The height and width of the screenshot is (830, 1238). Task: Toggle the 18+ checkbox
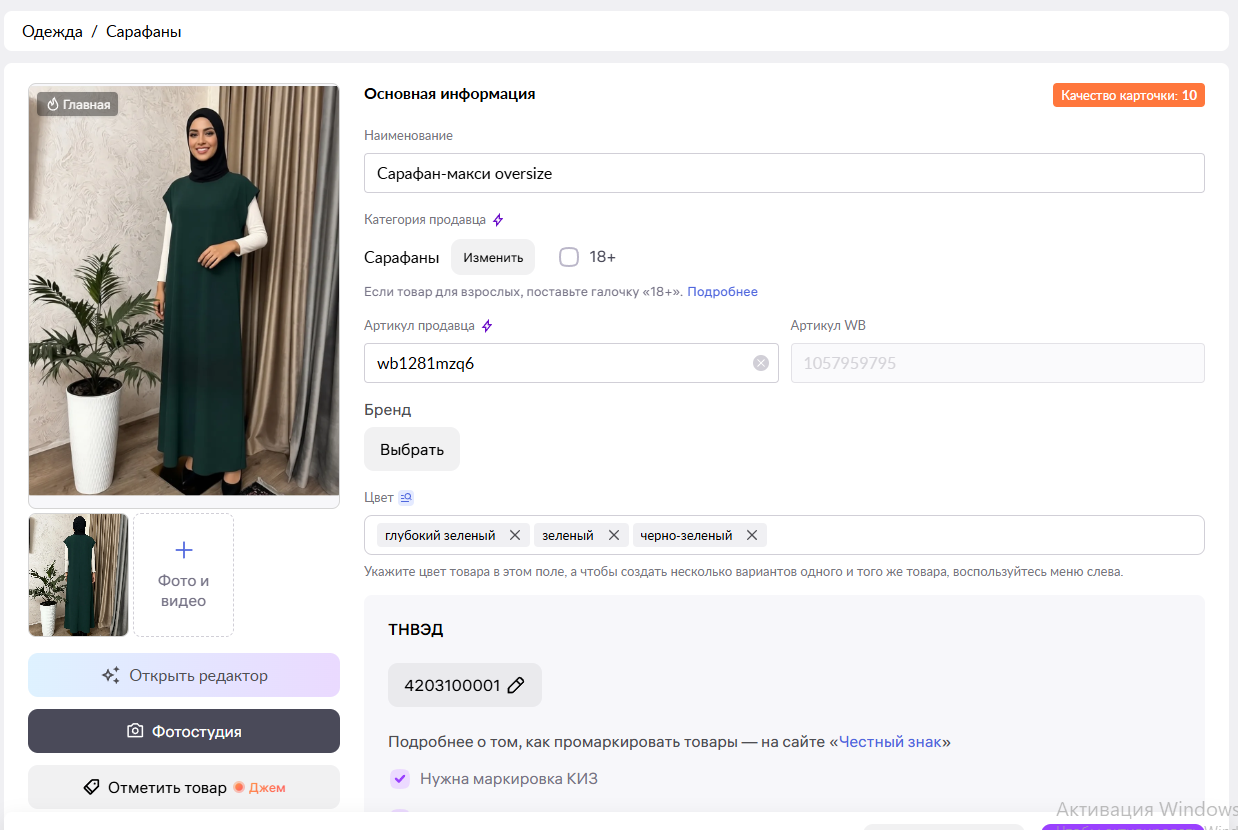[569, 257]
